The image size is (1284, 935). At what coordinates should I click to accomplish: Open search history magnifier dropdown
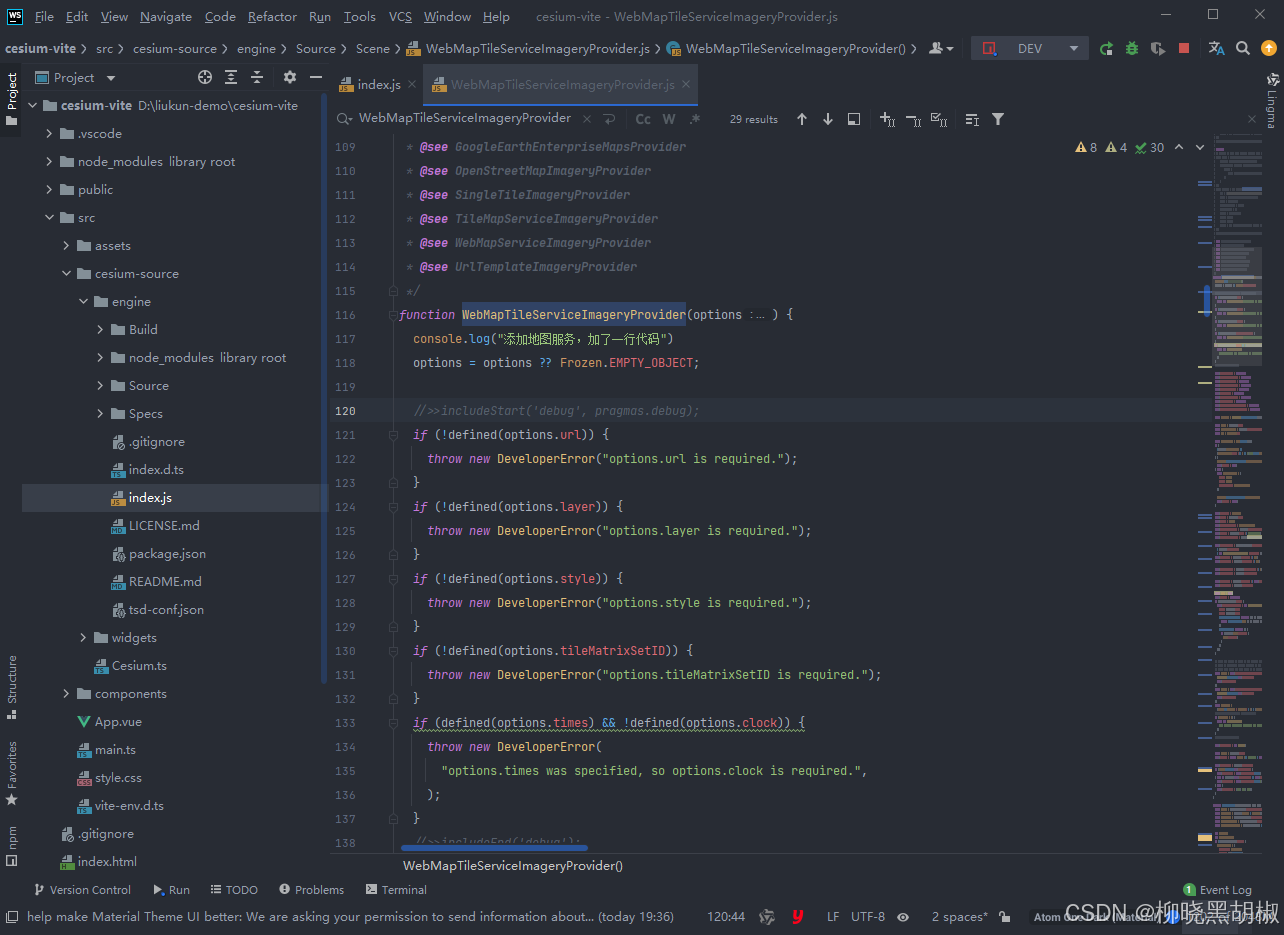click(344, 119)
